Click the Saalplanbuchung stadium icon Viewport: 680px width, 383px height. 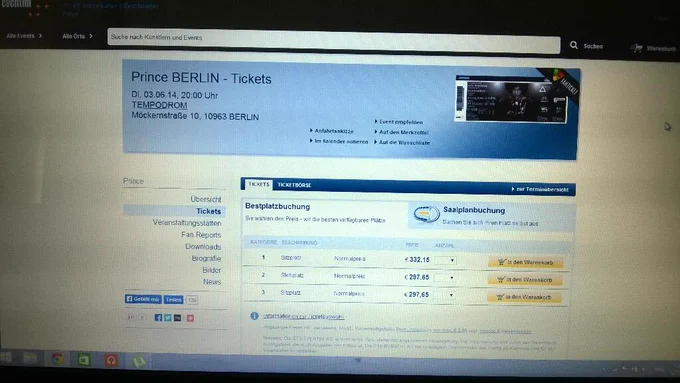(426, 214)
